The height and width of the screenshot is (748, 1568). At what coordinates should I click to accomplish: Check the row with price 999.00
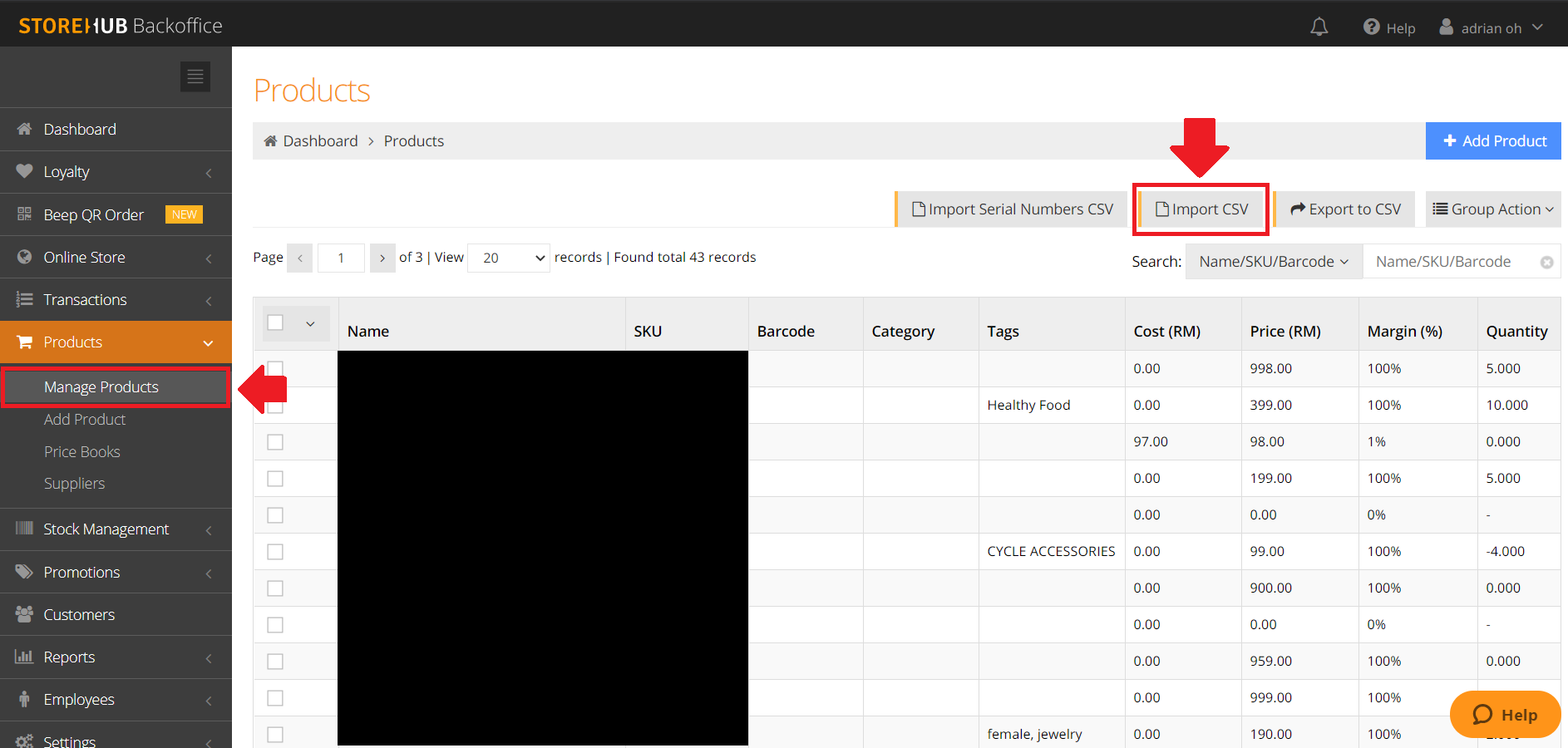[275, 698]
